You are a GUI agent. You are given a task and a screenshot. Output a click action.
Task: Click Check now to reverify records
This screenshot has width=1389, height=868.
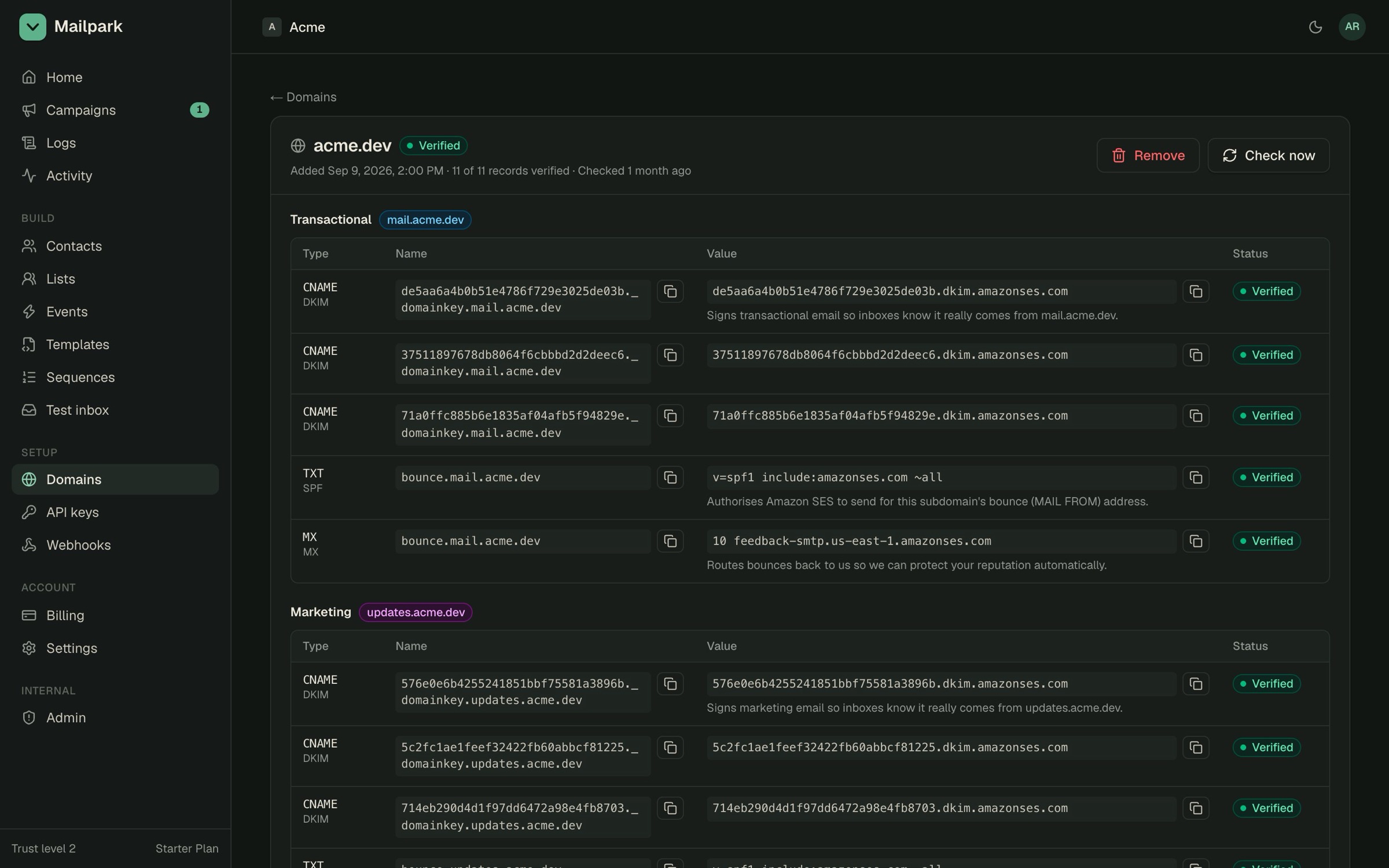[1268, 156]
